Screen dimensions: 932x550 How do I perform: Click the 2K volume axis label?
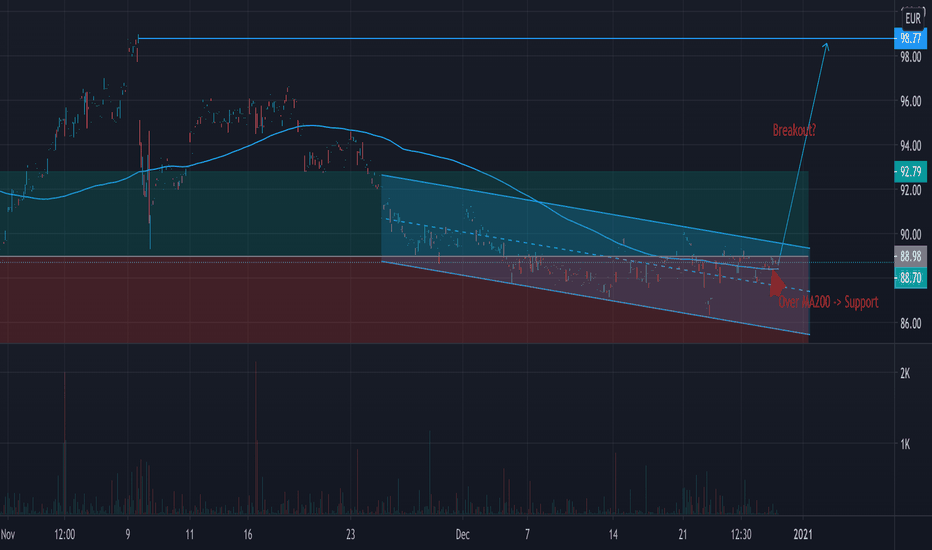point(905,373)
